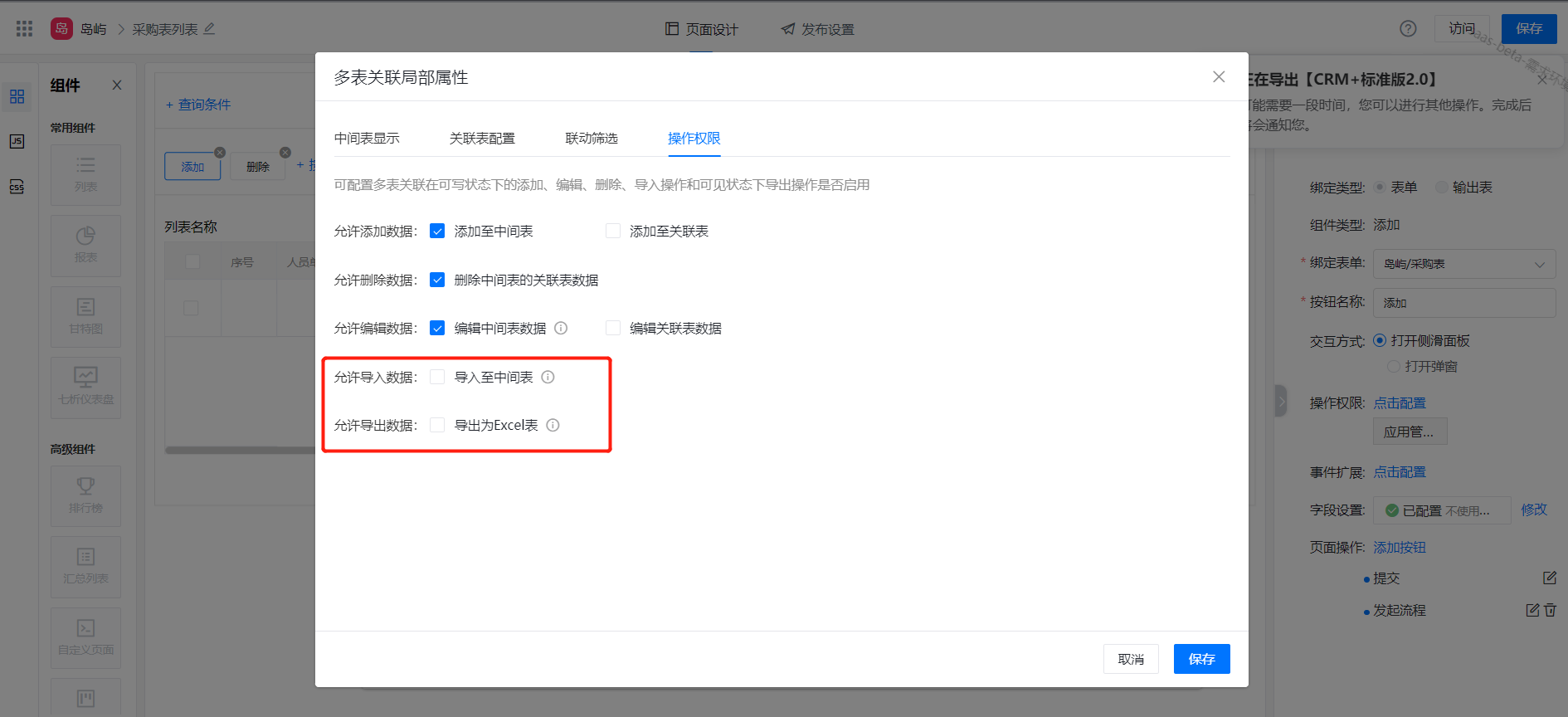Click the 取消 button in dialog
Screen dimensions: 1568x717
(x=1131, y=659)
